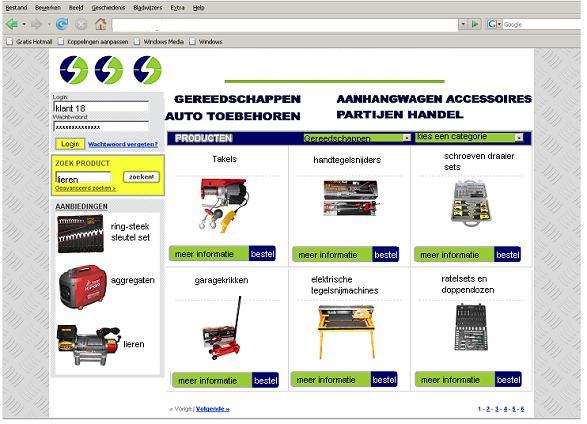Follow the 'Wachtwoord vergeten?' link
This screenshot has width=587, height=424.
click(123, 144)
